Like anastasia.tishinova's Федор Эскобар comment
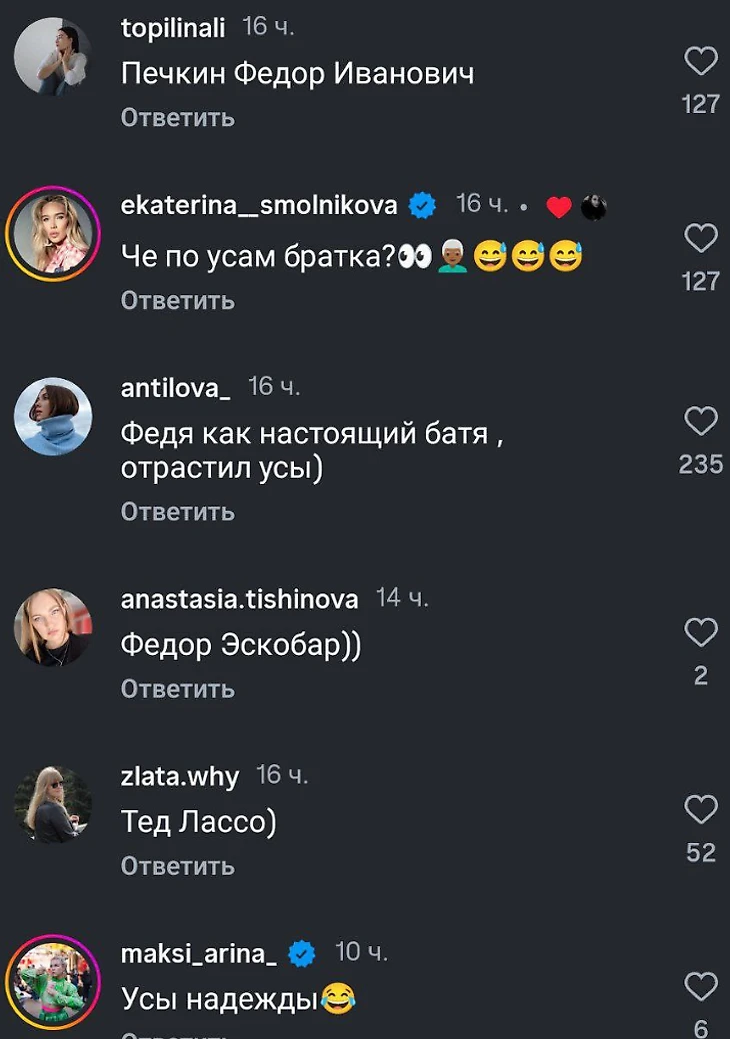The width and height of the screenshot is (730, 1039). click(701, 633)
